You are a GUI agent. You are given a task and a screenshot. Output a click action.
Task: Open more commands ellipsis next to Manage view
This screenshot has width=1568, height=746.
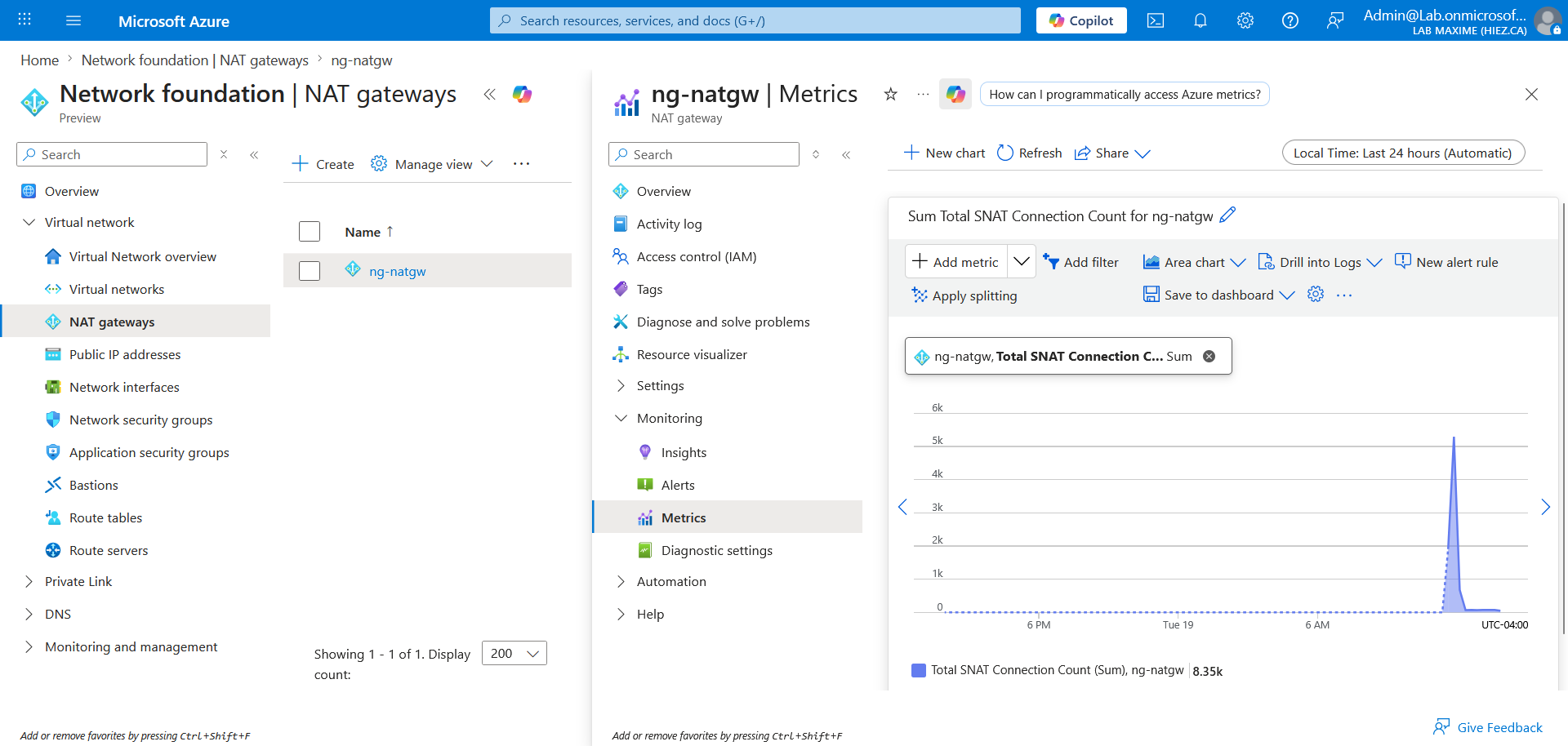(x=522, y=164)
